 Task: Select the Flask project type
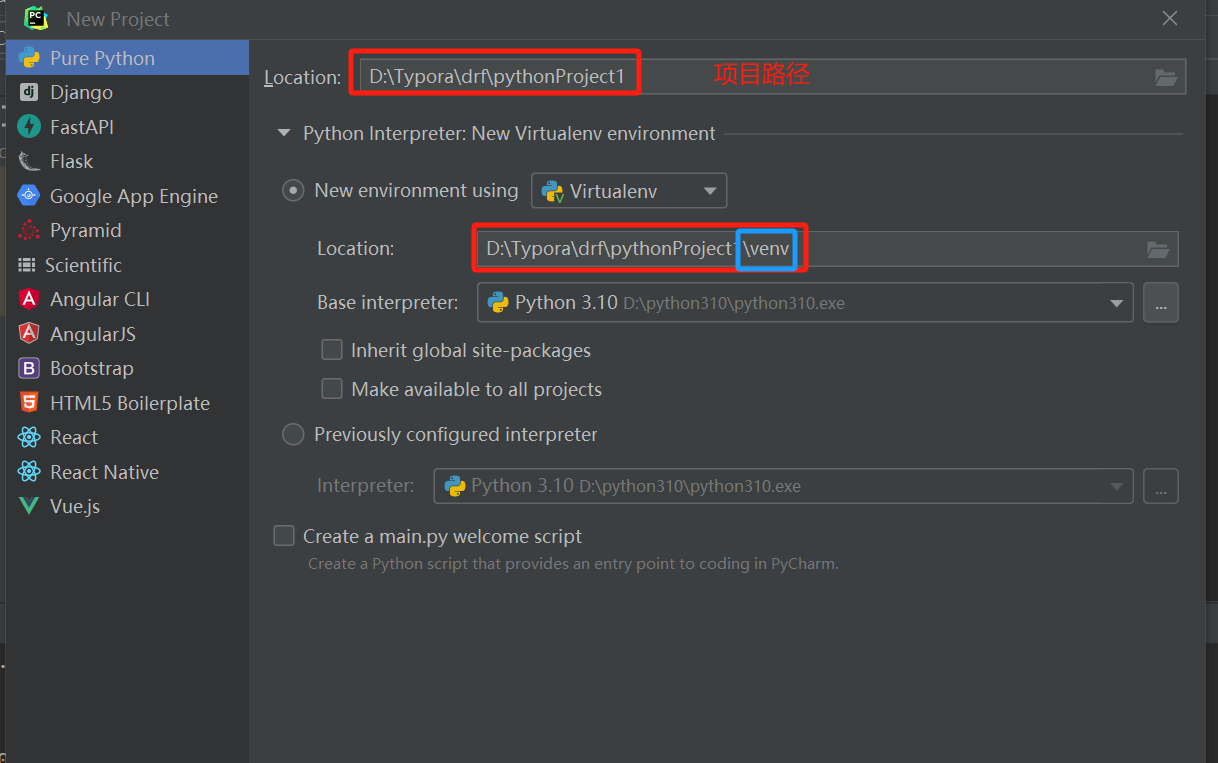click(x=72, y=161)
